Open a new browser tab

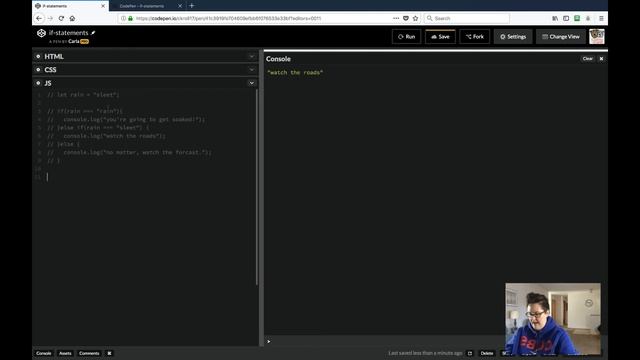tap(191, 6)
